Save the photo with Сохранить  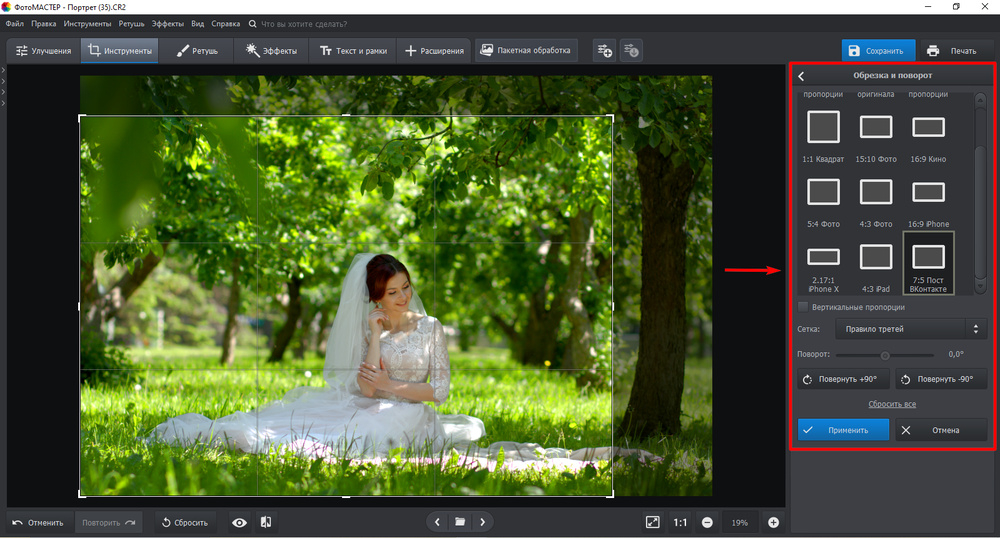click(878, 50)
